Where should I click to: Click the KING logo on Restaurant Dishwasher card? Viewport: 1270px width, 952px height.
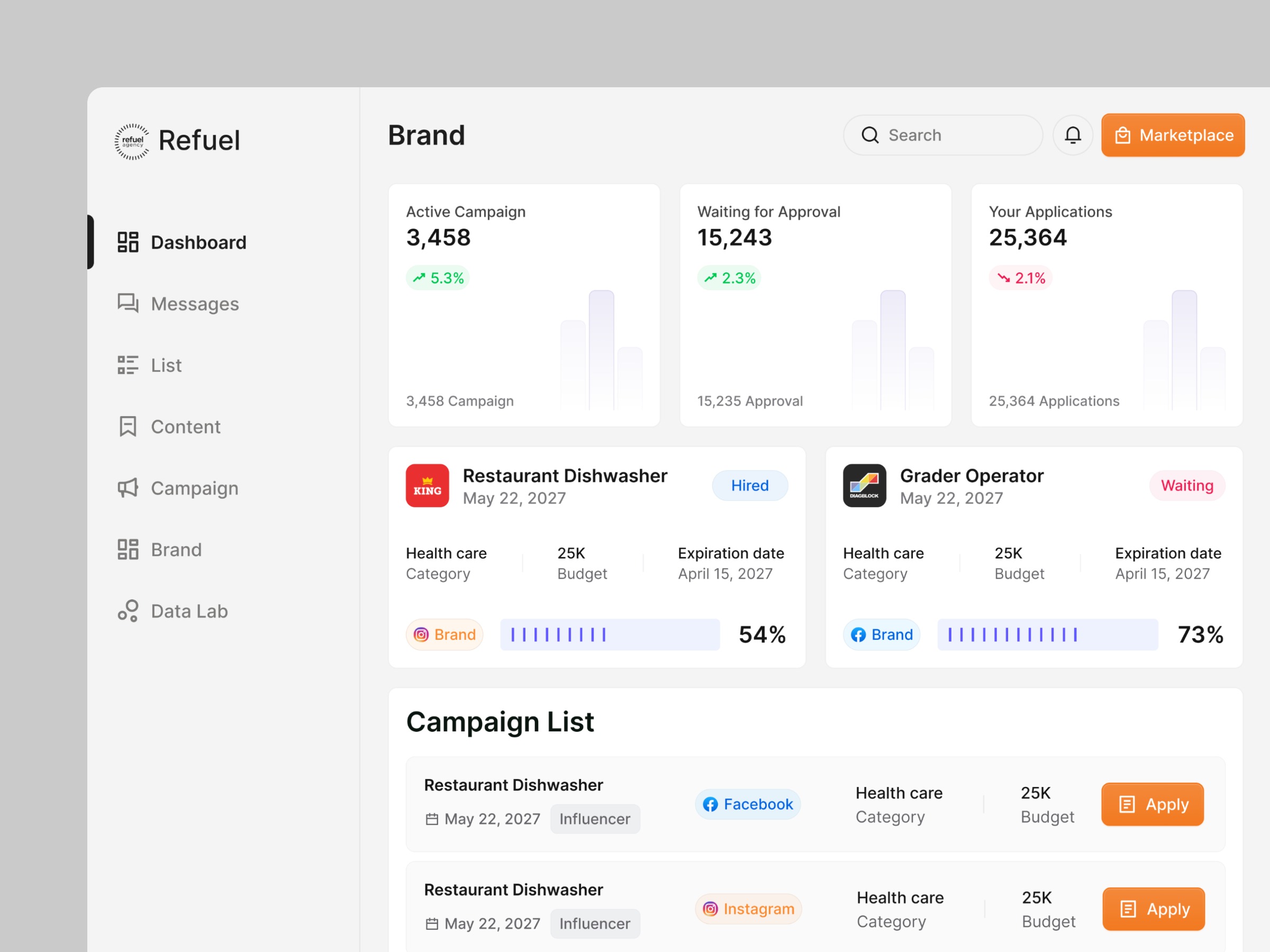coord(427,486)
